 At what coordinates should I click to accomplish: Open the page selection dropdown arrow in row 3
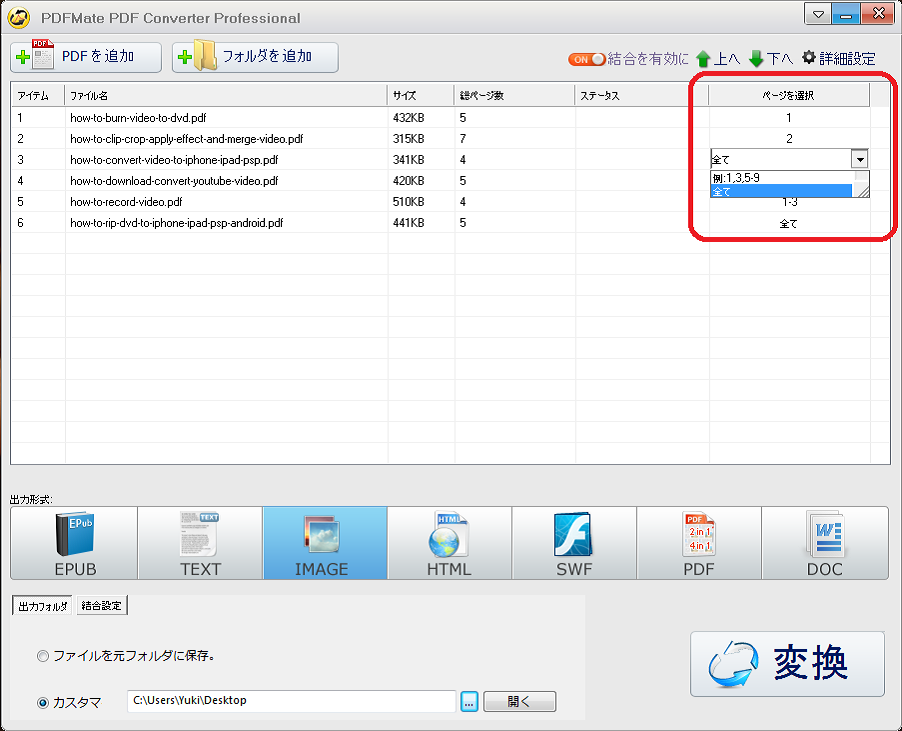tap(859, 159)
